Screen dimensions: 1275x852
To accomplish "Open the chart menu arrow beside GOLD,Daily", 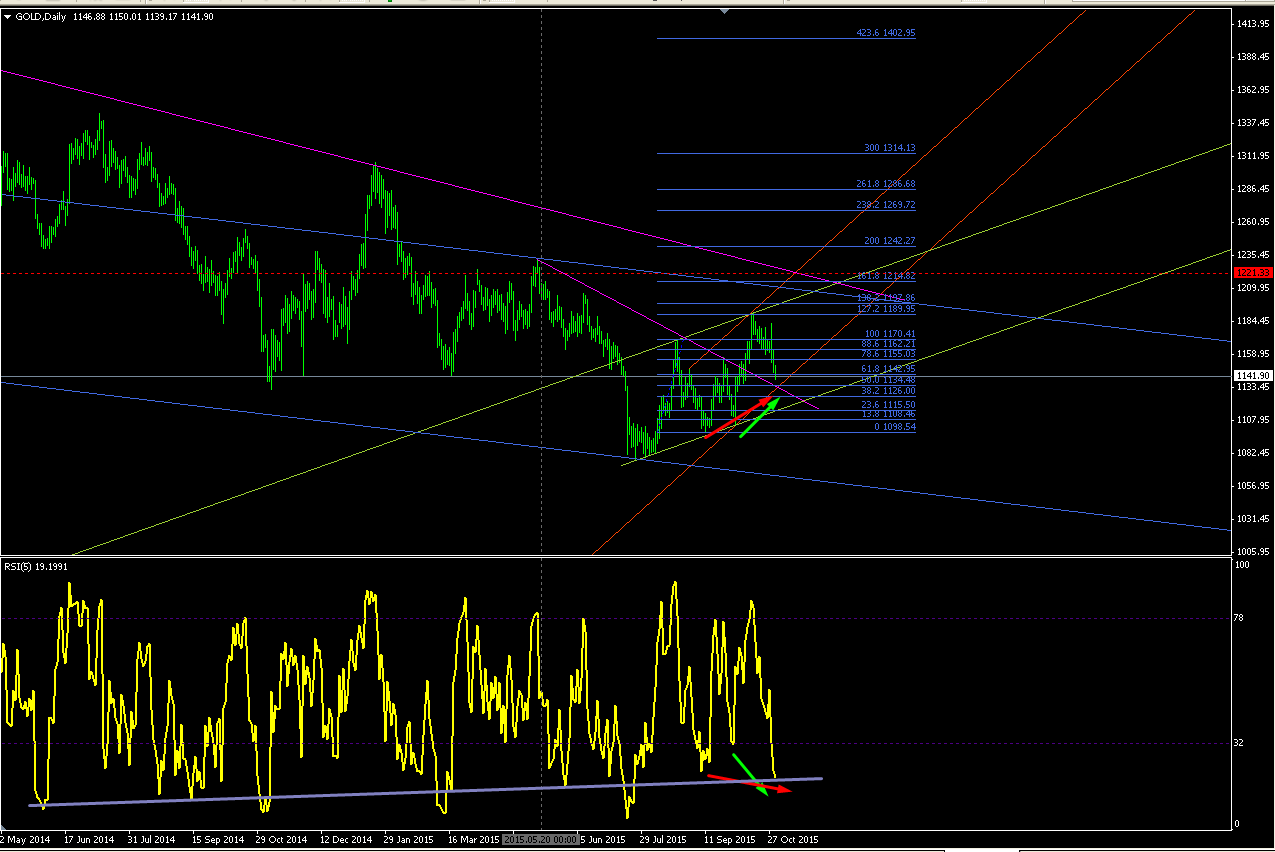I will tap(7, 17).
